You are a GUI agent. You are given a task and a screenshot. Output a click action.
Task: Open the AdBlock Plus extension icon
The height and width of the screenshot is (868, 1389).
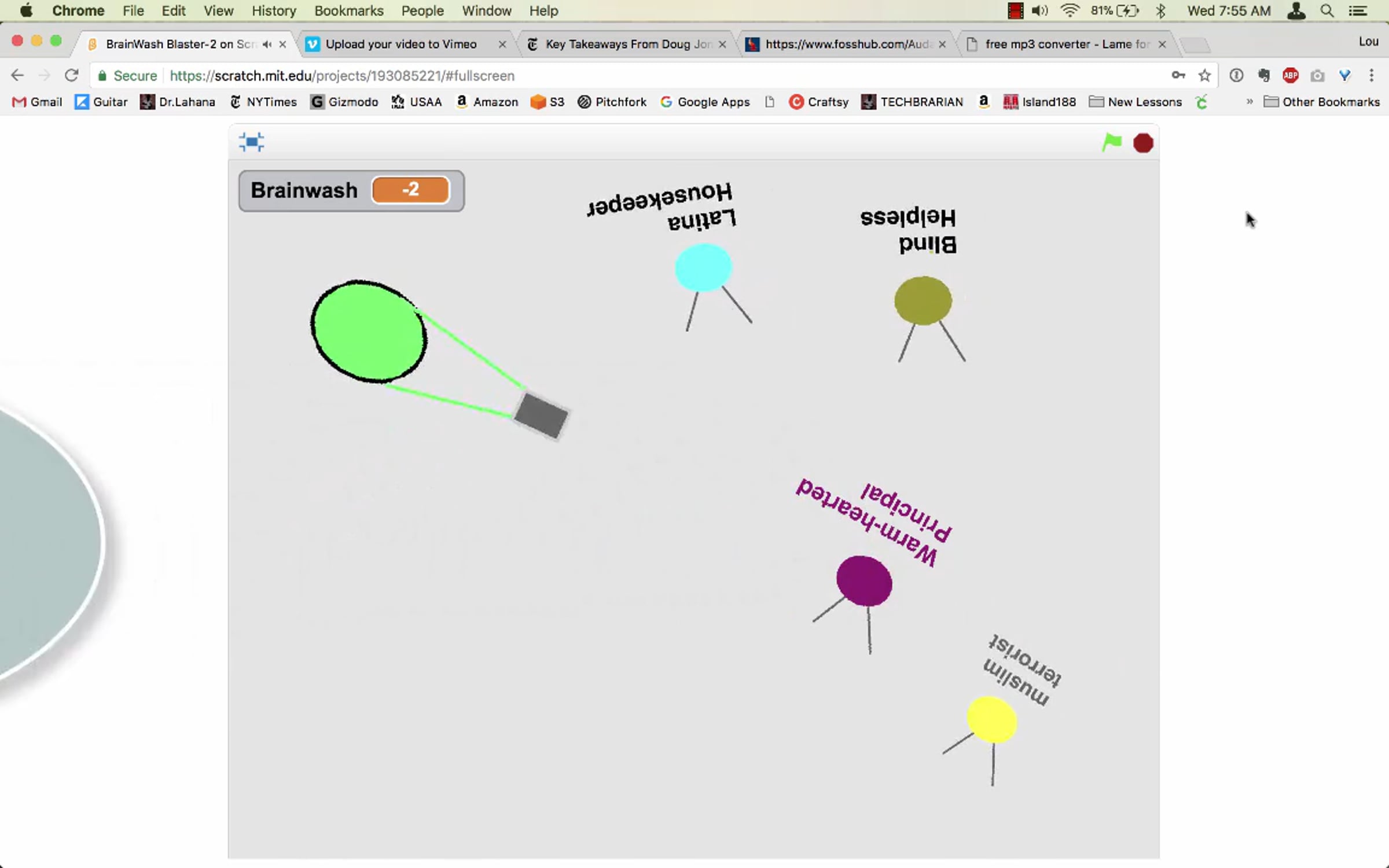(1290, 76)
